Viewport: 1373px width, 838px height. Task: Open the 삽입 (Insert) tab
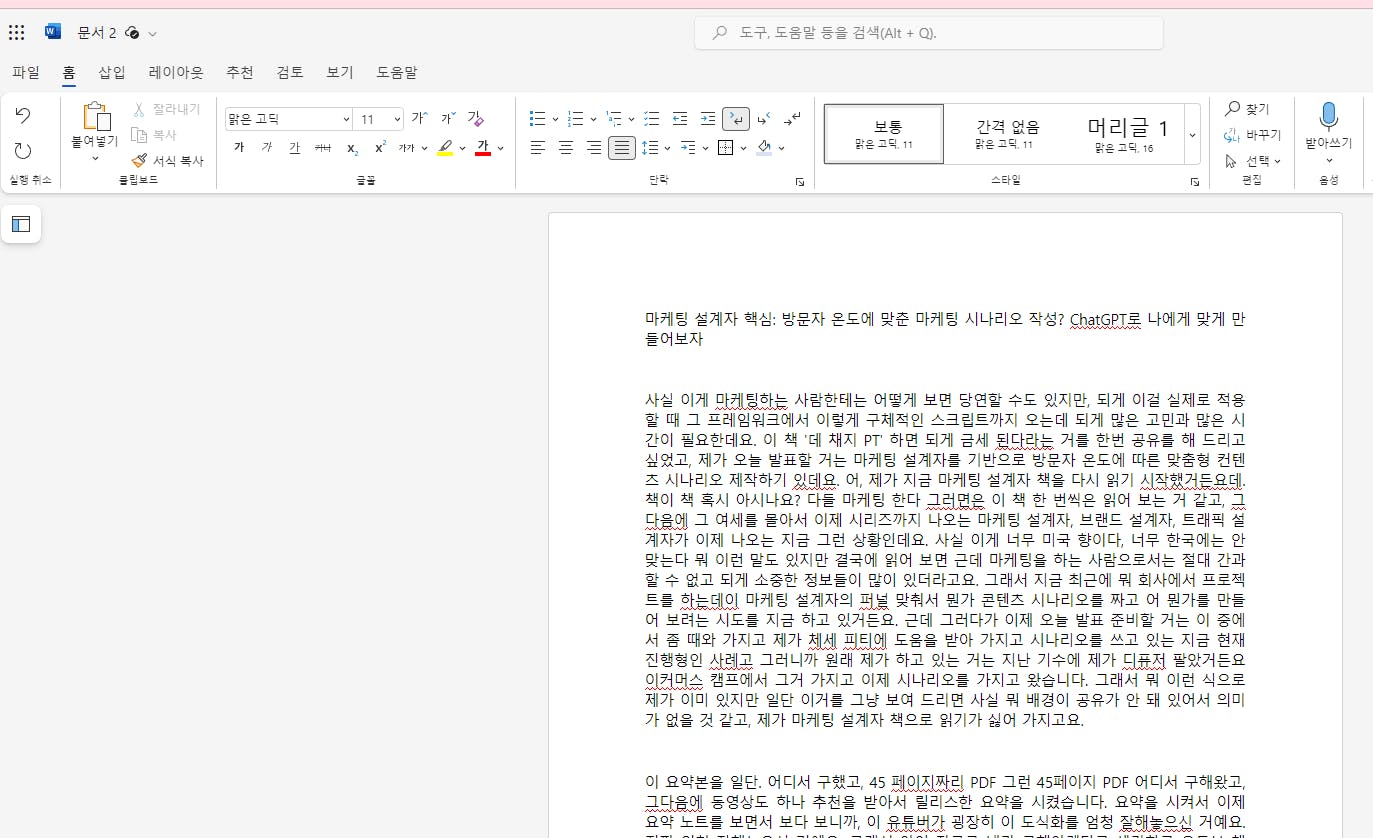(x=112, y=72)
